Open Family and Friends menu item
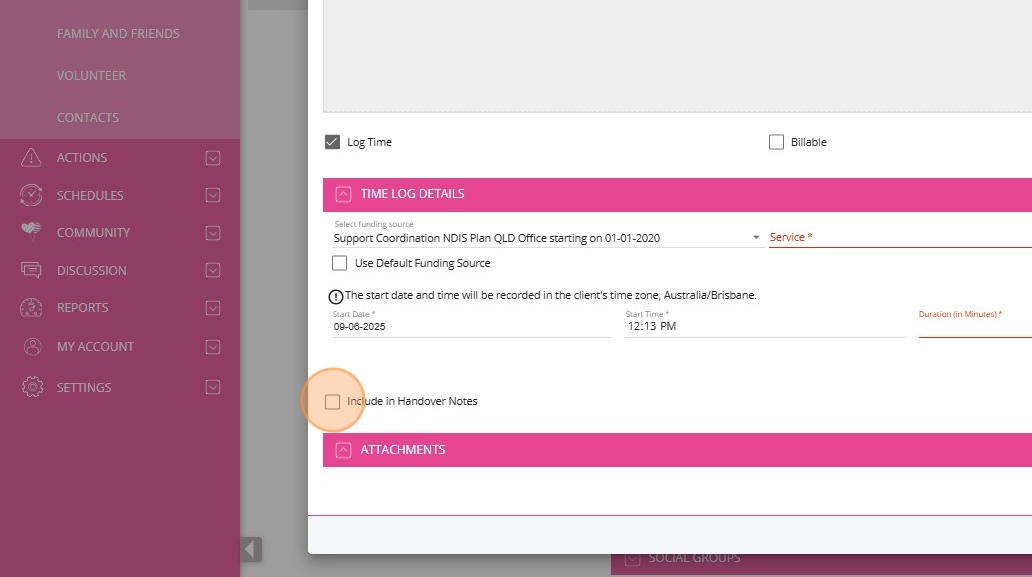The width and height of the screenshot is (1032, 577). point(118,34)
